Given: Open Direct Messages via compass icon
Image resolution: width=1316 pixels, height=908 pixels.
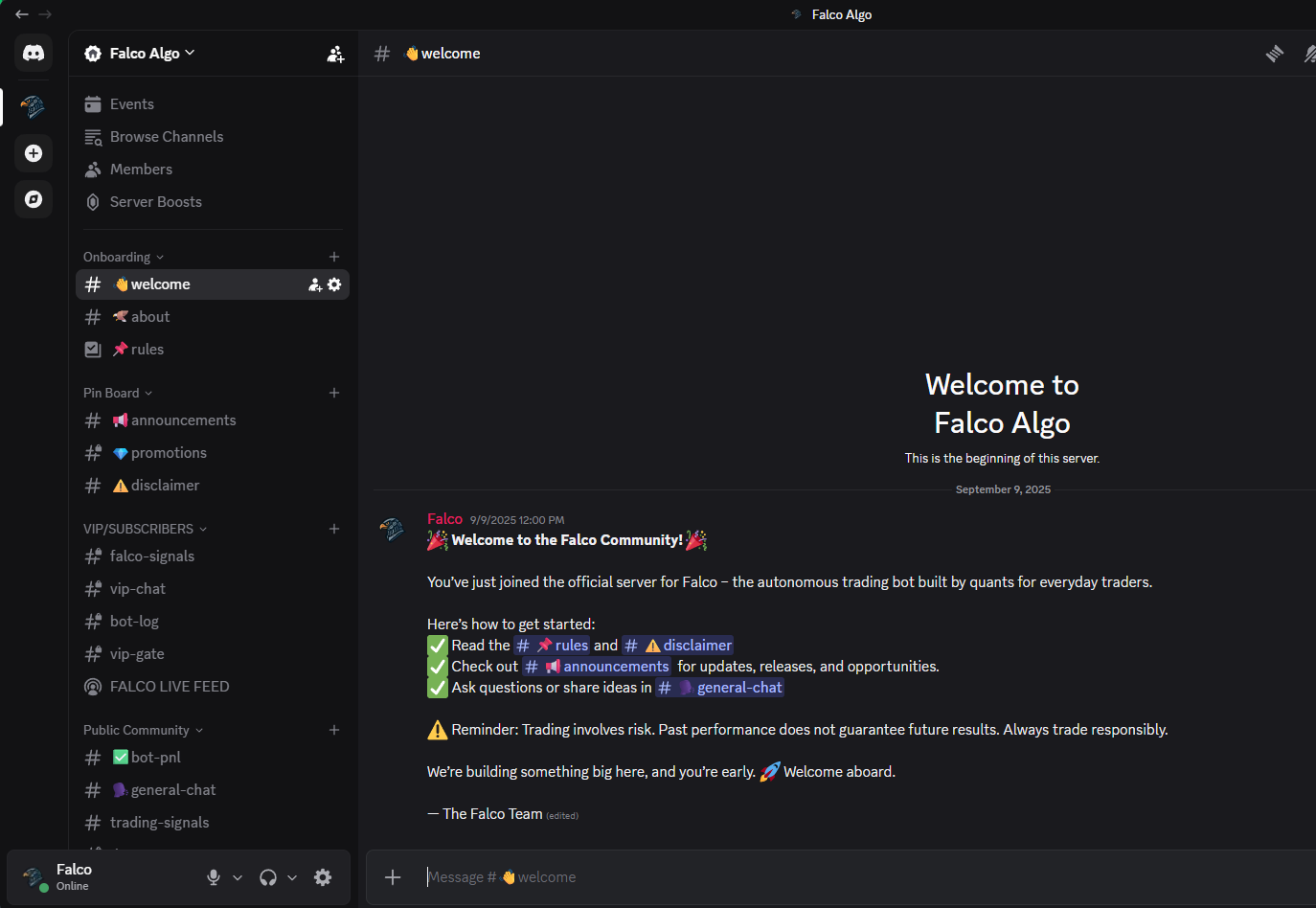Looking at the screenshot, I should coord(34,199).
